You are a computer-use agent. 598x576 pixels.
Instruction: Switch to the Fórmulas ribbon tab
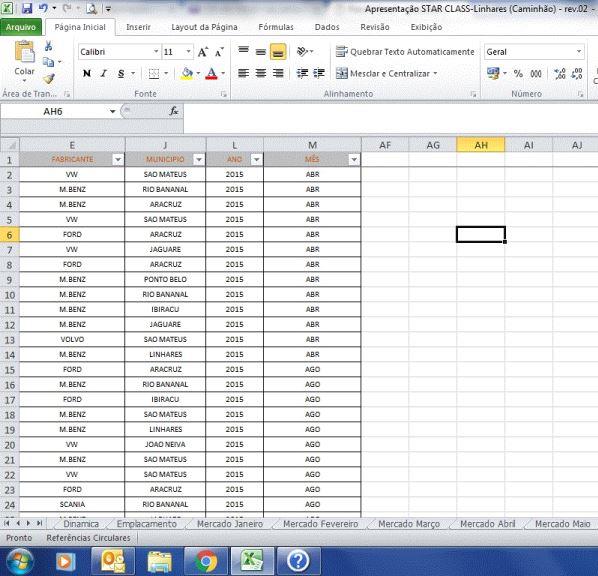point(276,27)
